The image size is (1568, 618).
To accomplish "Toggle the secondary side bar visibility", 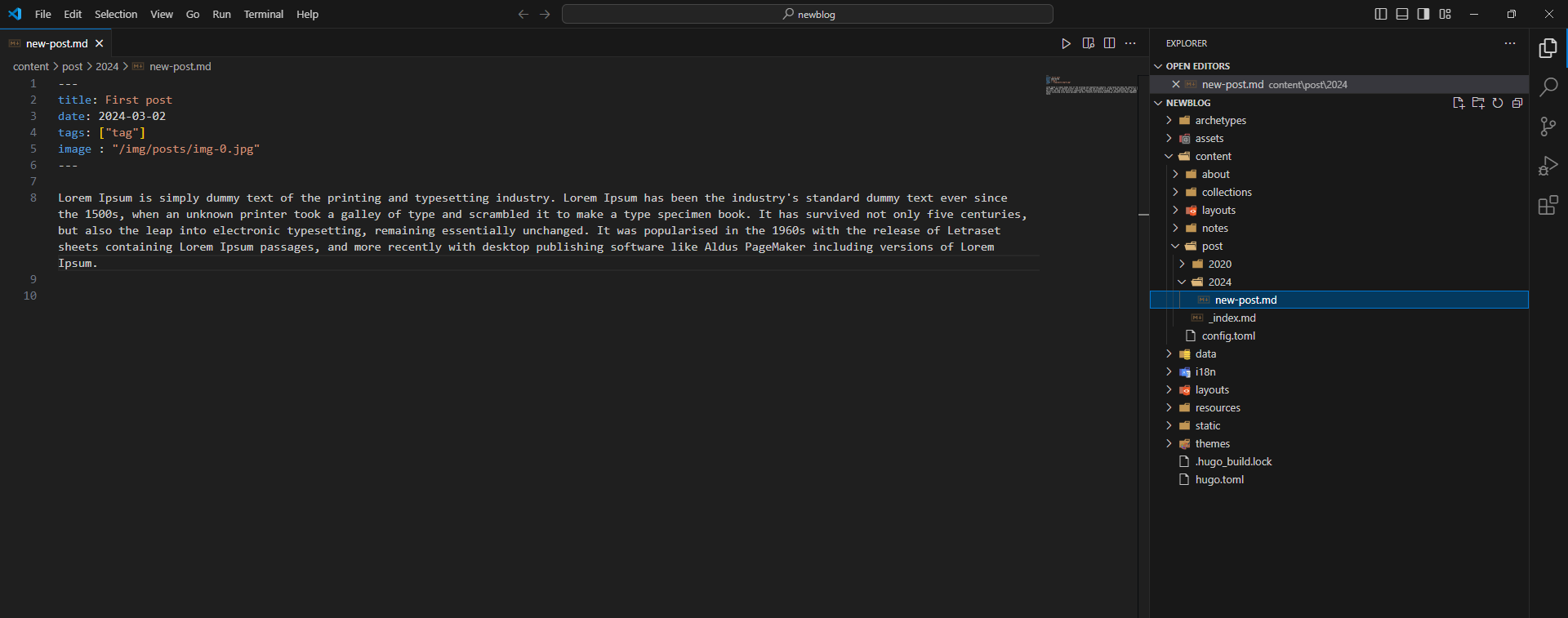I will pyautogui.click(x=1423, y=14).
